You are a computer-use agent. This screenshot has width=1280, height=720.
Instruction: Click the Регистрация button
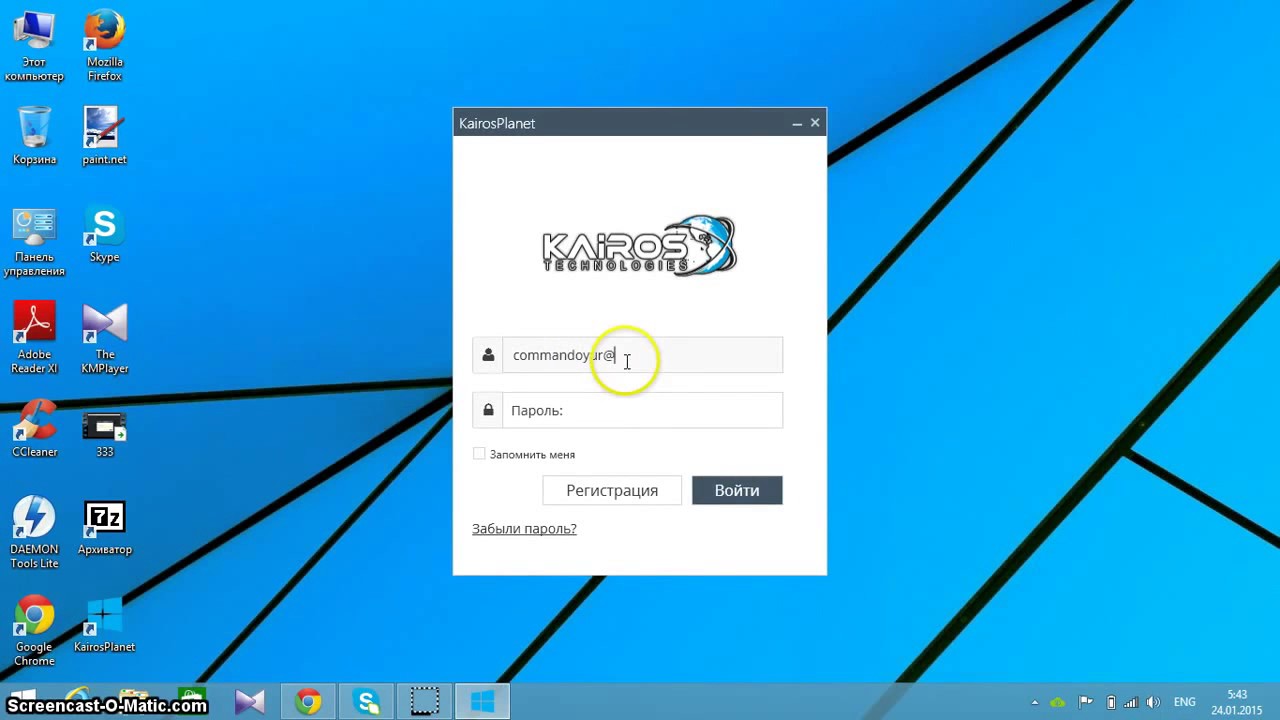tap(612, 490)
